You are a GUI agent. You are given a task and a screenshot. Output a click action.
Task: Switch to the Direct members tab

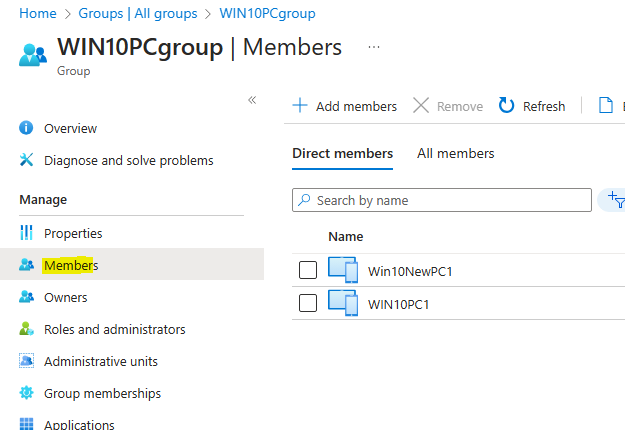(342, 153)
